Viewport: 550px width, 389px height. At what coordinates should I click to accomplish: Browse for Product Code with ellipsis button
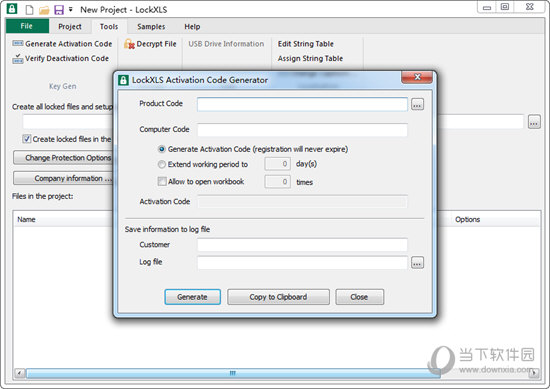click(x=417, y=104)
